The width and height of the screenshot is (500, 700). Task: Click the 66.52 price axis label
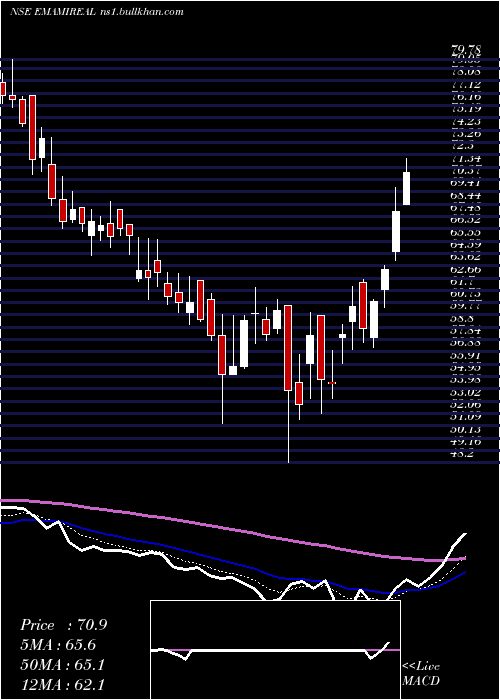(467, 220)
